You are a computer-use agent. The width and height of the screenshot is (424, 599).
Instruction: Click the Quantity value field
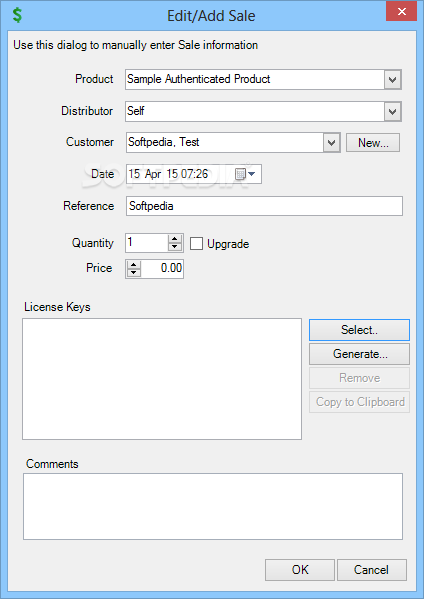click(147, 243)
